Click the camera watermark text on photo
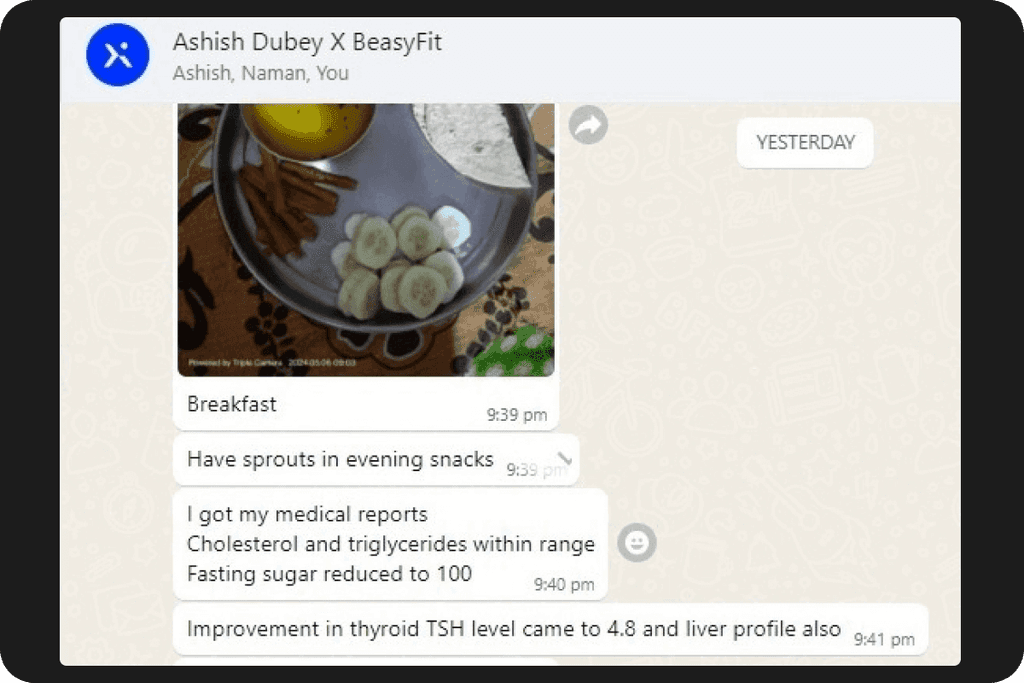This screenshot has width=1024, height=683. coord(272,362)
